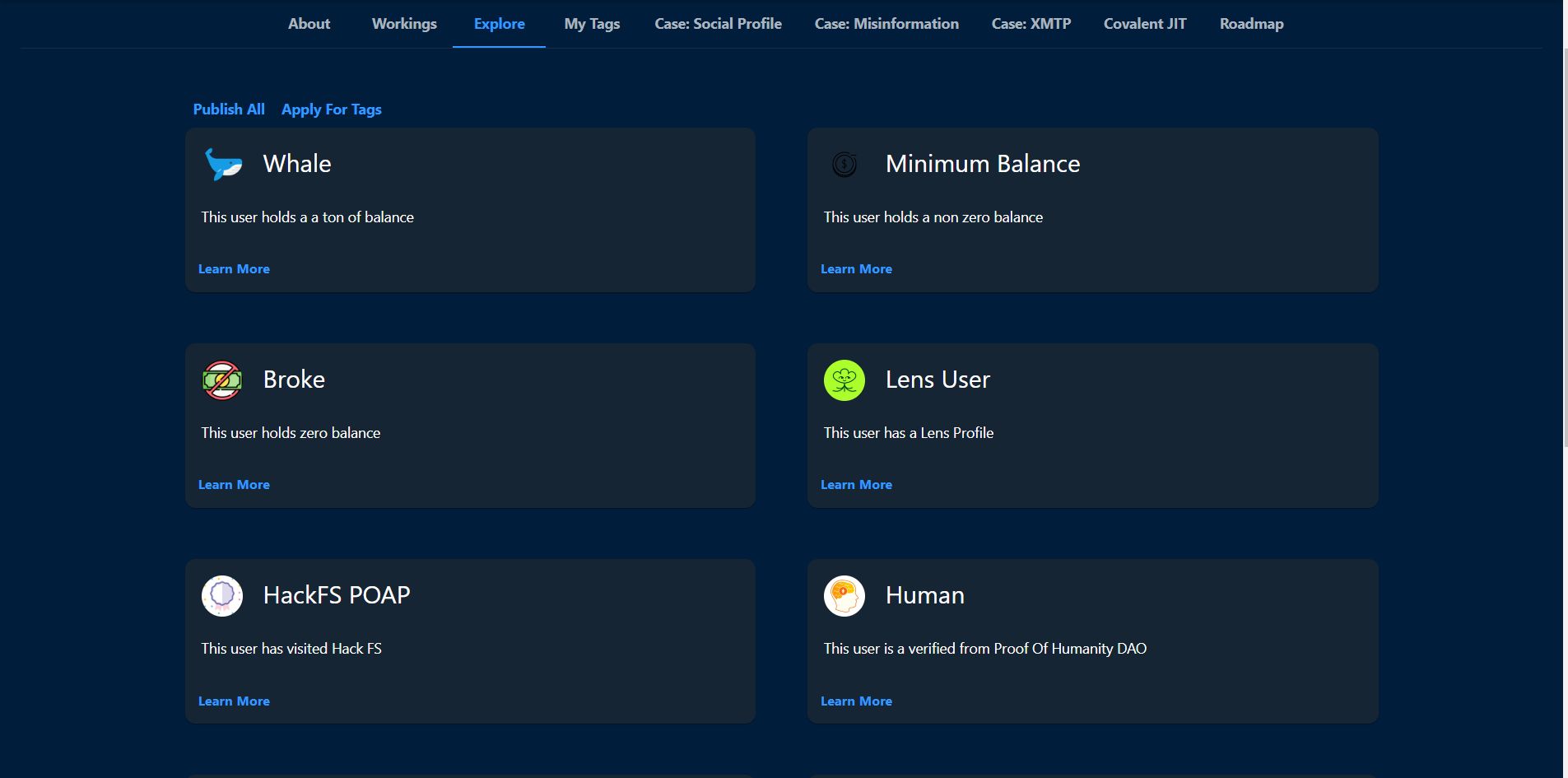1568x778 pixels.
Task: Click "This user holds zero balance" text
Action: point(291,433)
